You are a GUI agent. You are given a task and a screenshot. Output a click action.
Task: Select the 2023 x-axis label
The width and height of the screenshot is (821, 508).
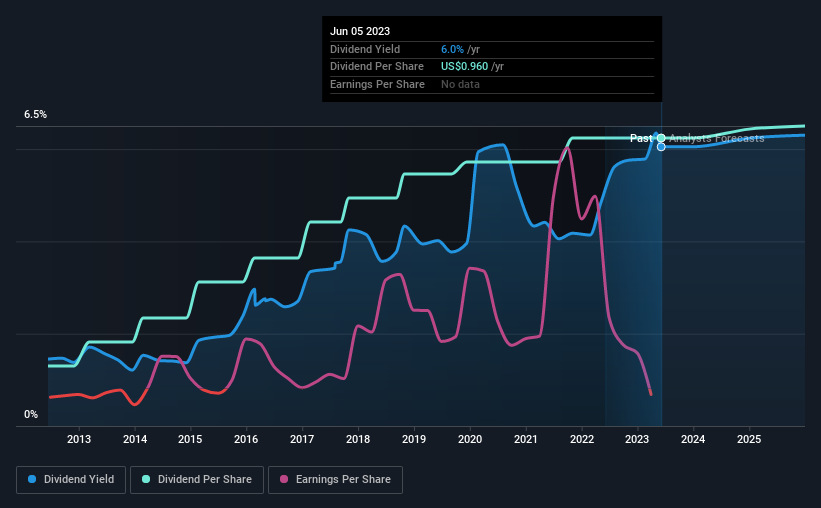(x=637, y=439)
